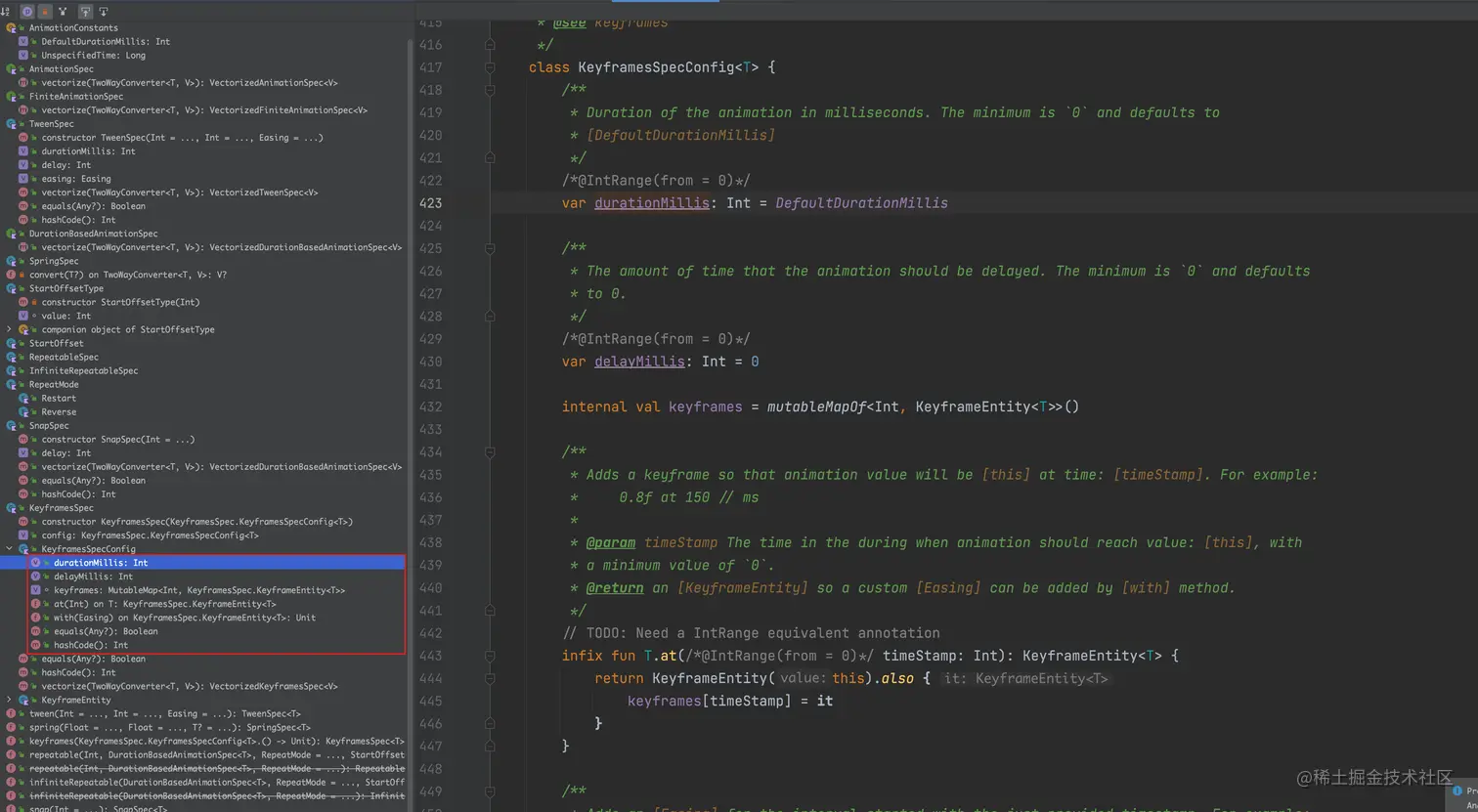Image resolution: width=1478 pixels, height=812 pixels.
Task: Click fold end marker at line 421
Action: [490, 157]
